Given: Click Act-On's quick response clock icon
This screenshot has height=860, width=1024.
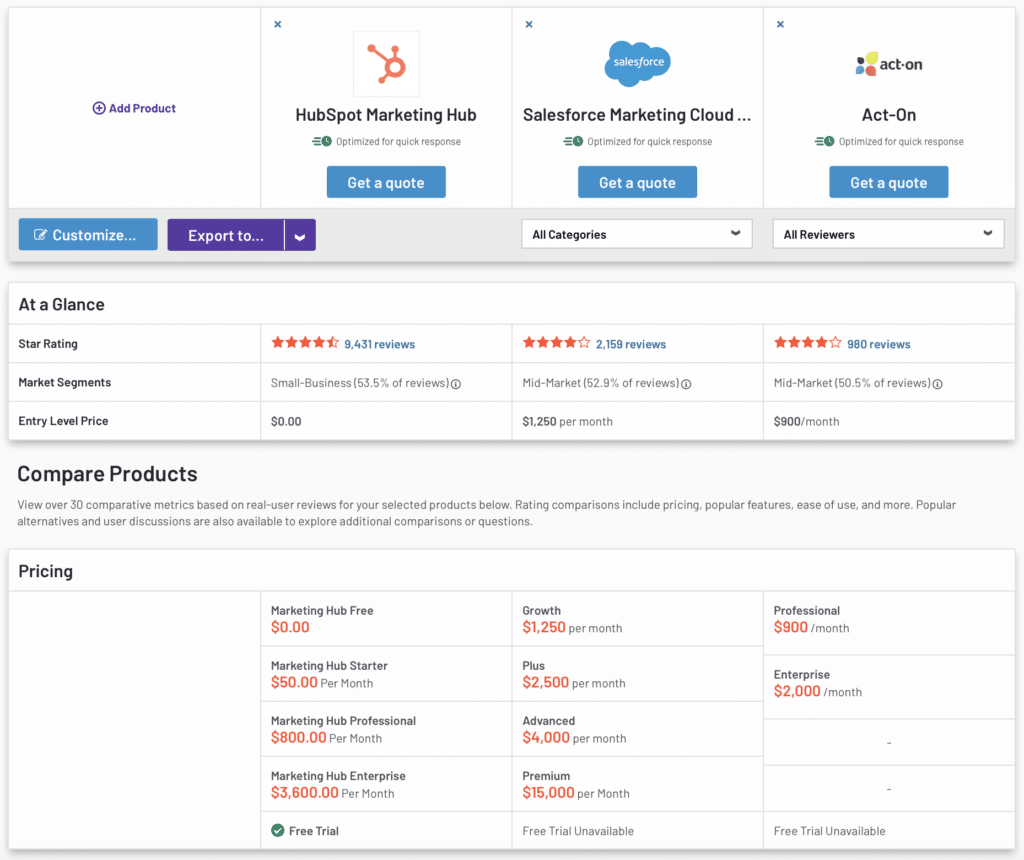Looking at the screenshot, I should (x=825, y=141).
